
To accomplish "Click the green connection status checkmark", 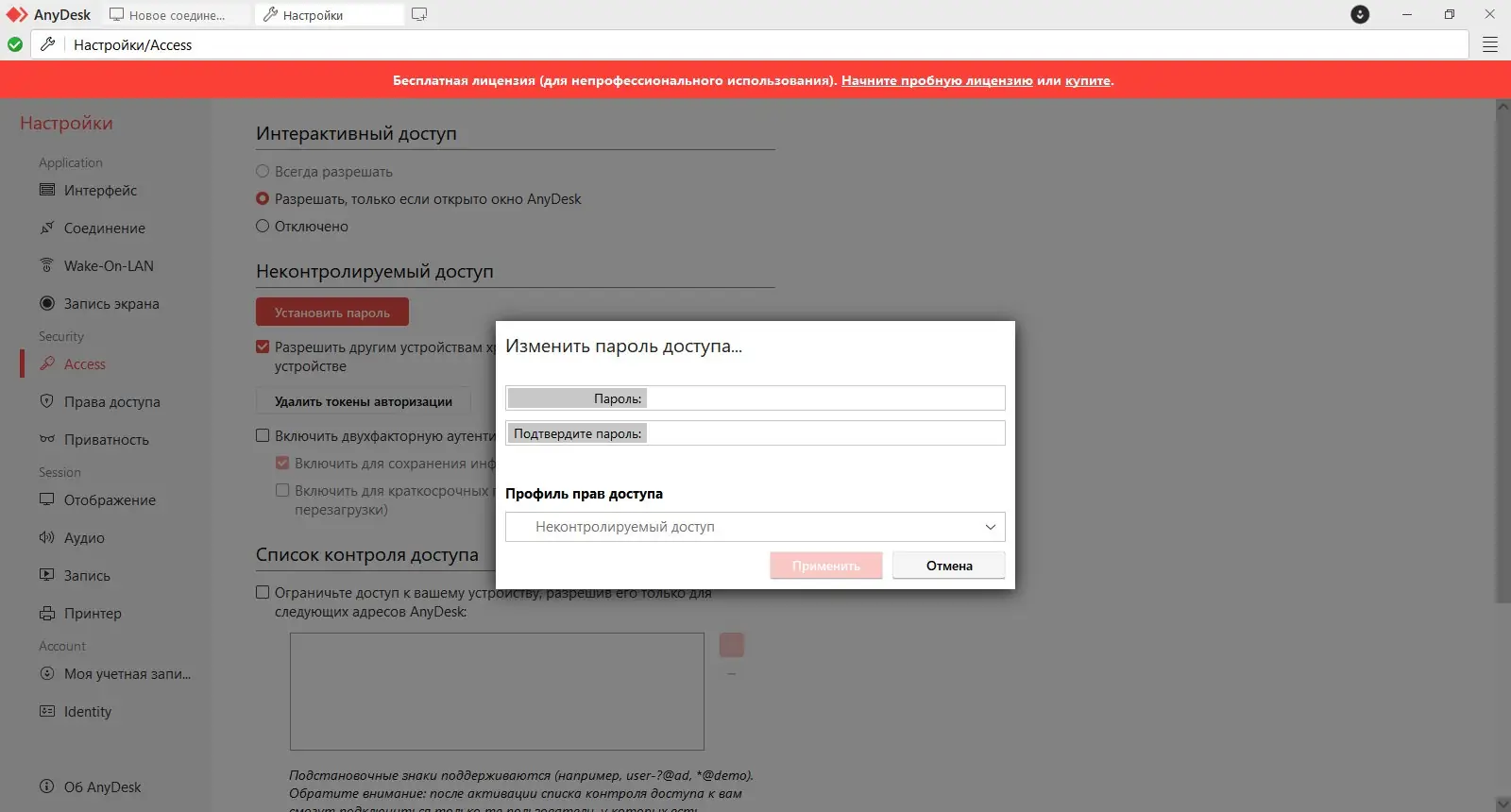I will point(15,44).
